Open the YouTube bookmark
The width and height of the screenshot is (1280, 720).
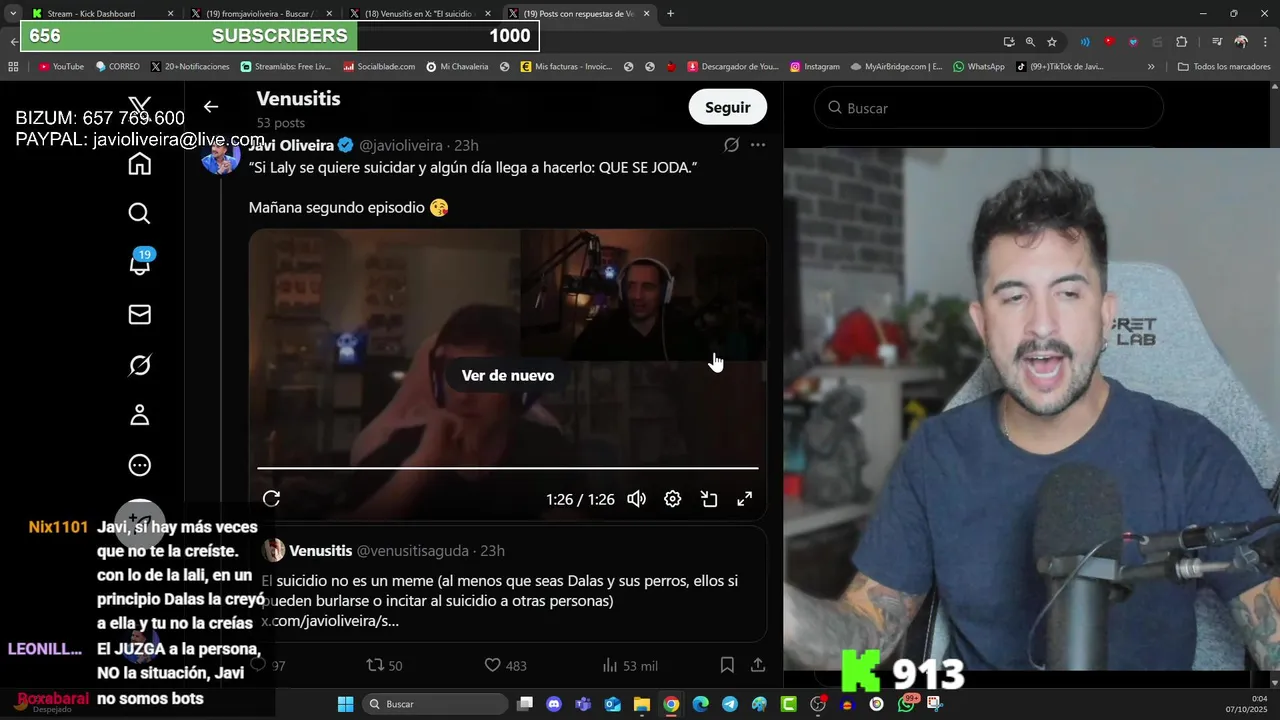tap(61, 67)
